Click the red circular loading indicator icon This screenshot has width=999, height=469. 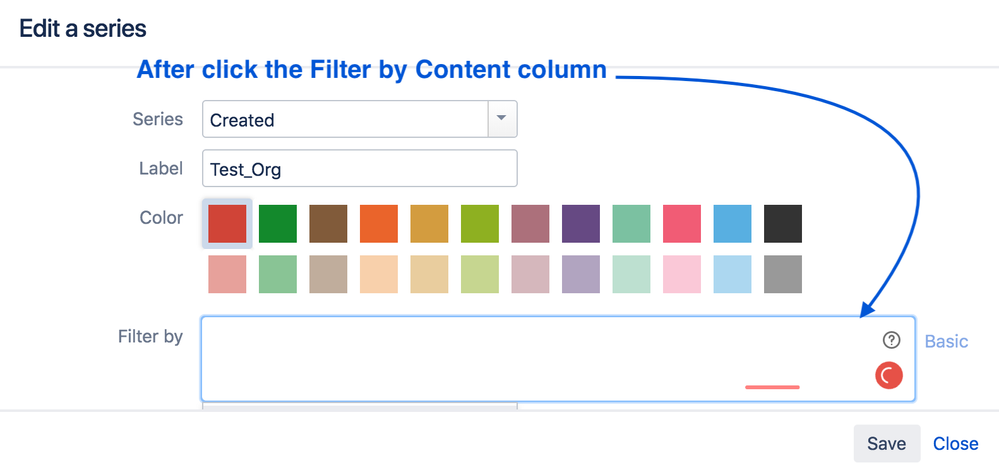[889, 376]
